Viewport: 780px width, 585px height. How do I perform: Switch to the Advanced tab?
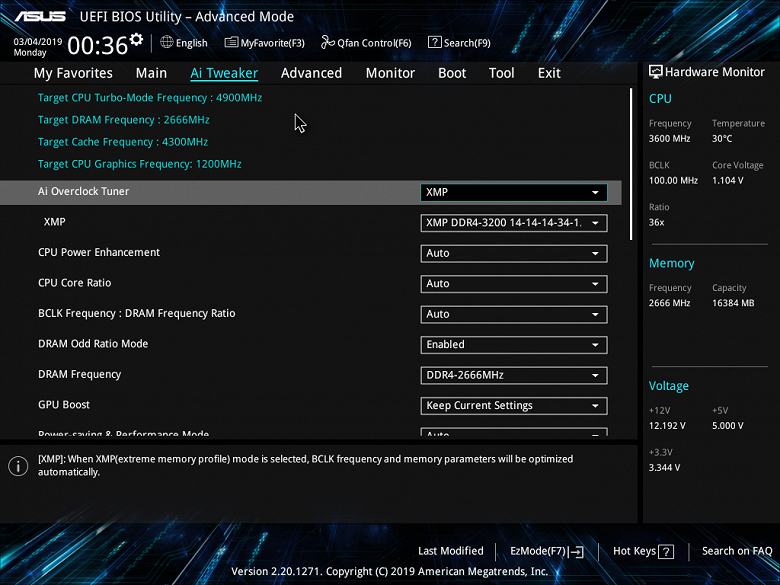click(311, 73)
